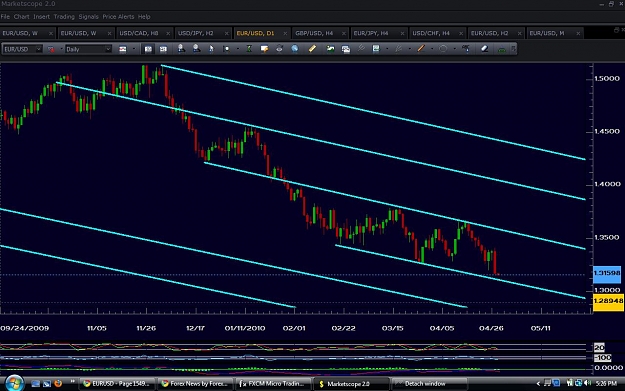625x391 pixels.
Task: Launch Firefox from quick launch bar
Action: 58,383
